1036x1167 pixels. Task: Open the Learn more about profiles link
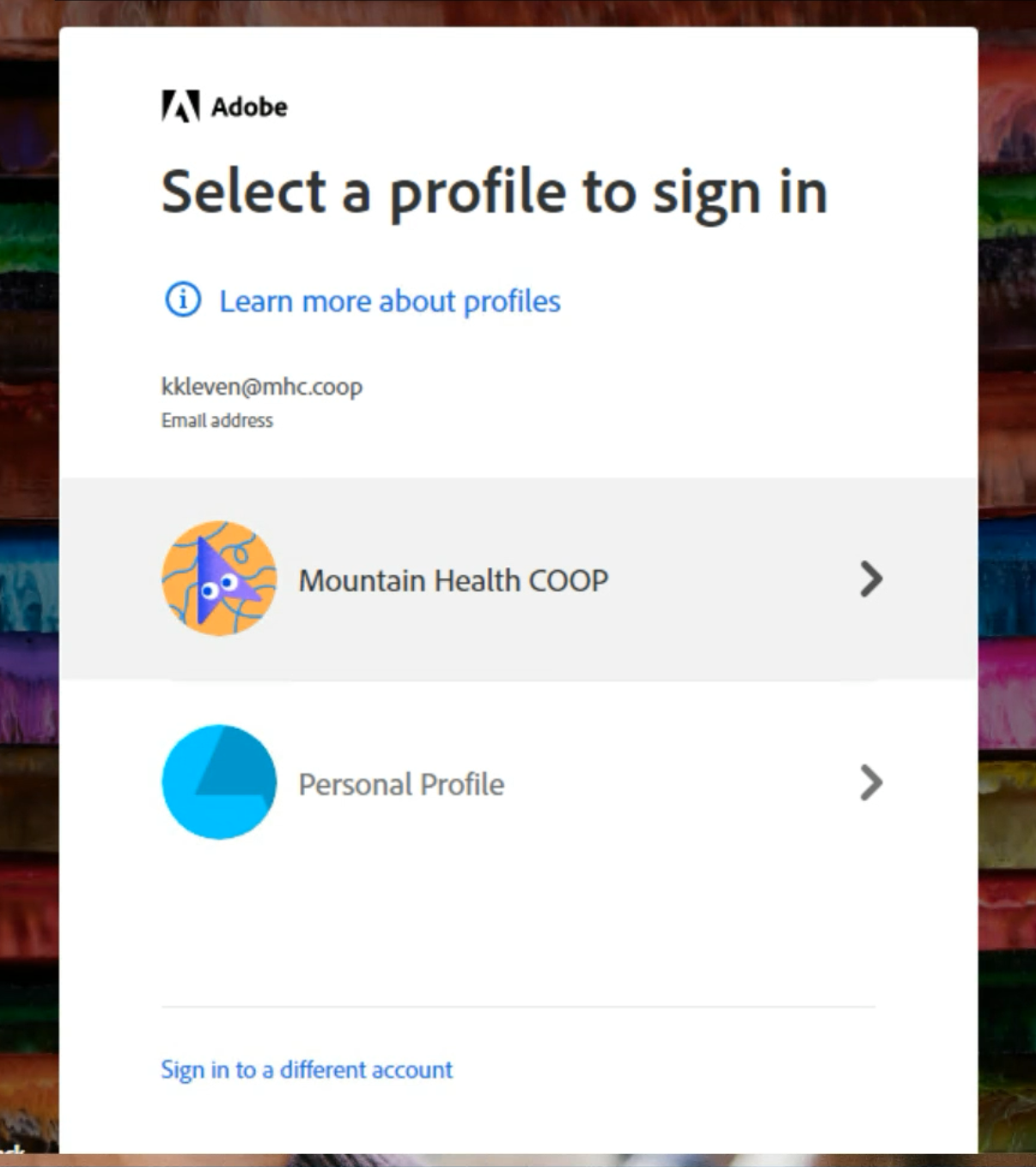coord(389,301)
